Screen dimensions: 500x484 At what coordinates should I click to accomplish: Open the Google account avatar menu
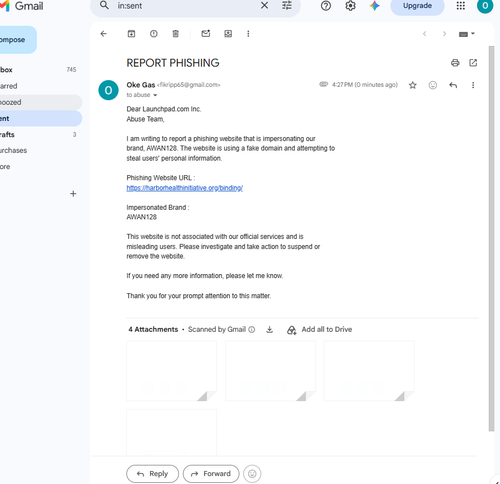click(x=485, y=6)
